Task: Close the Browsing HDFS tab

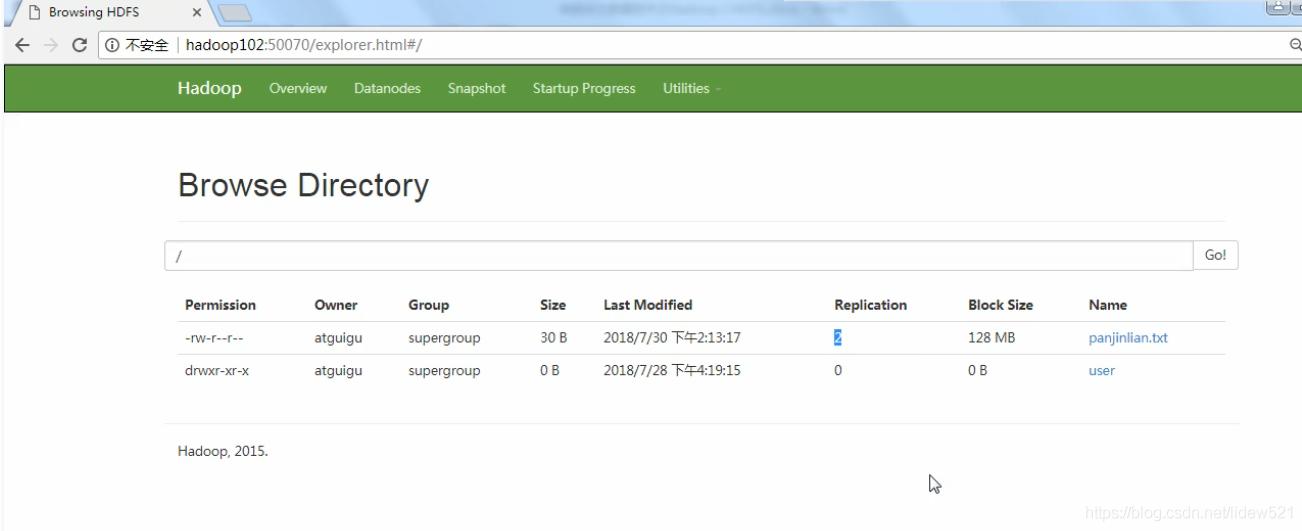Action: point(197,13)
